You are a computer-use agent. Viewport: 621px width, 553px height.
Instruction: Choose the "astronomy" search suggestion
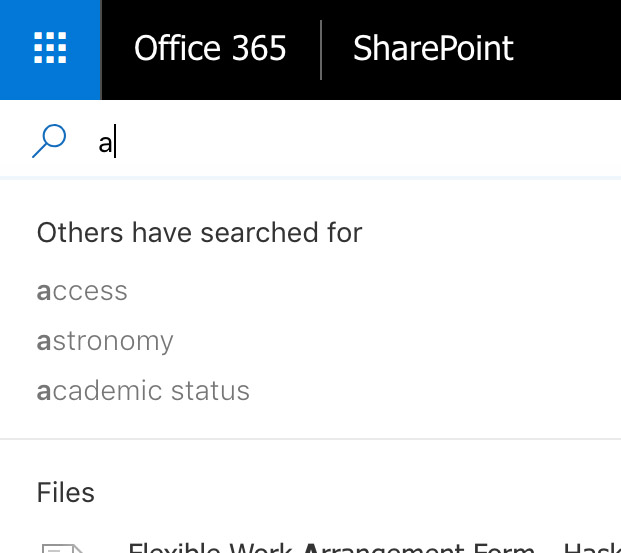(x=105, y=341)
